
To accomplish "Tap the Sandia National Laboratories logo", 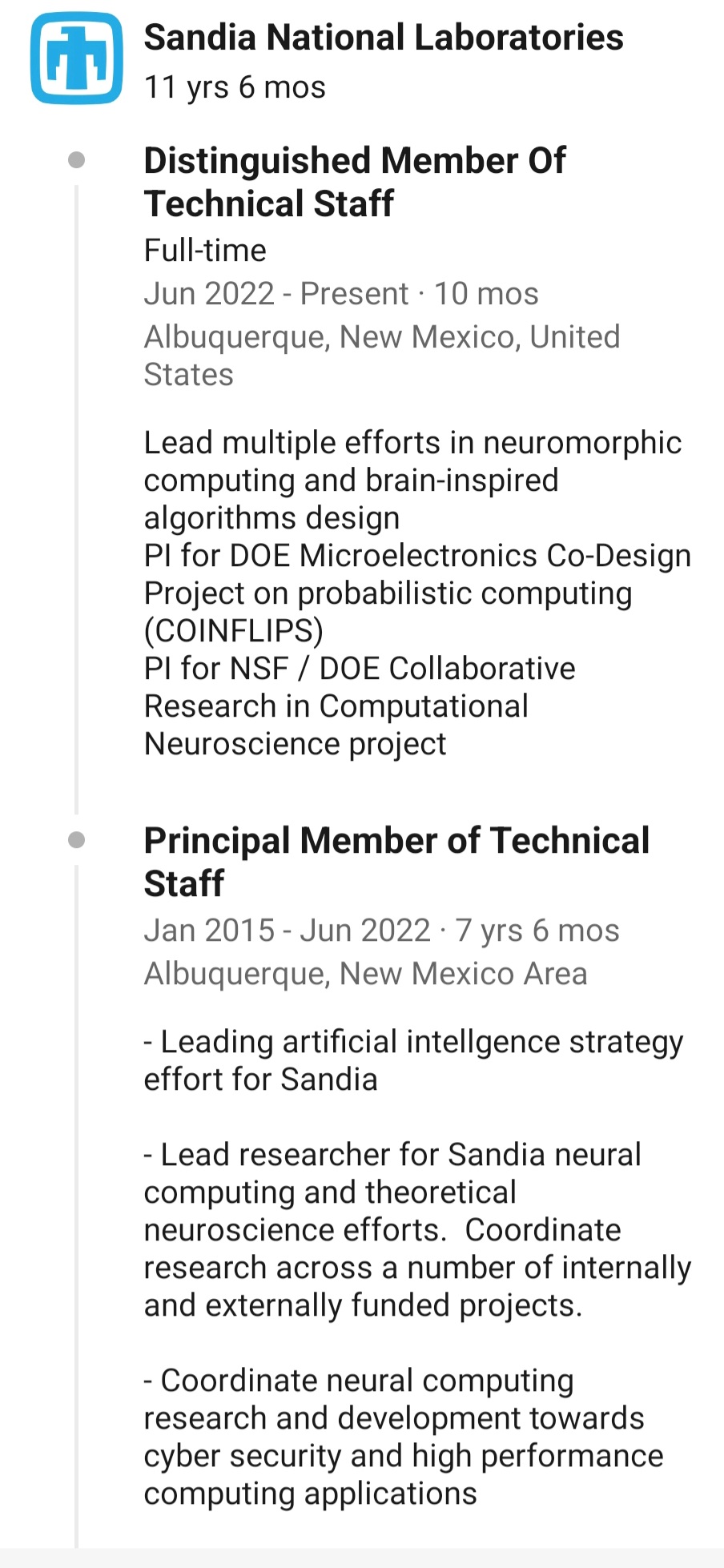I will tap(77, 58).
